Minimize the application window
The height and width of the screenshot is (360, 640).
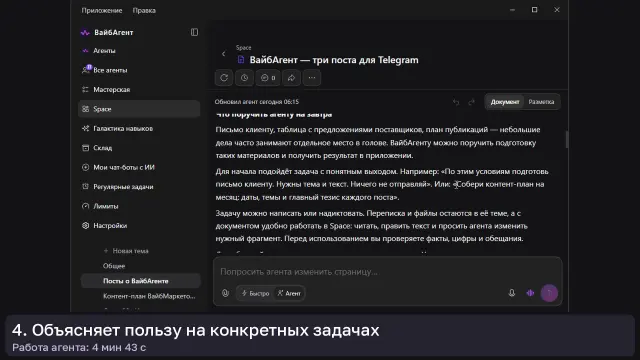512,10
